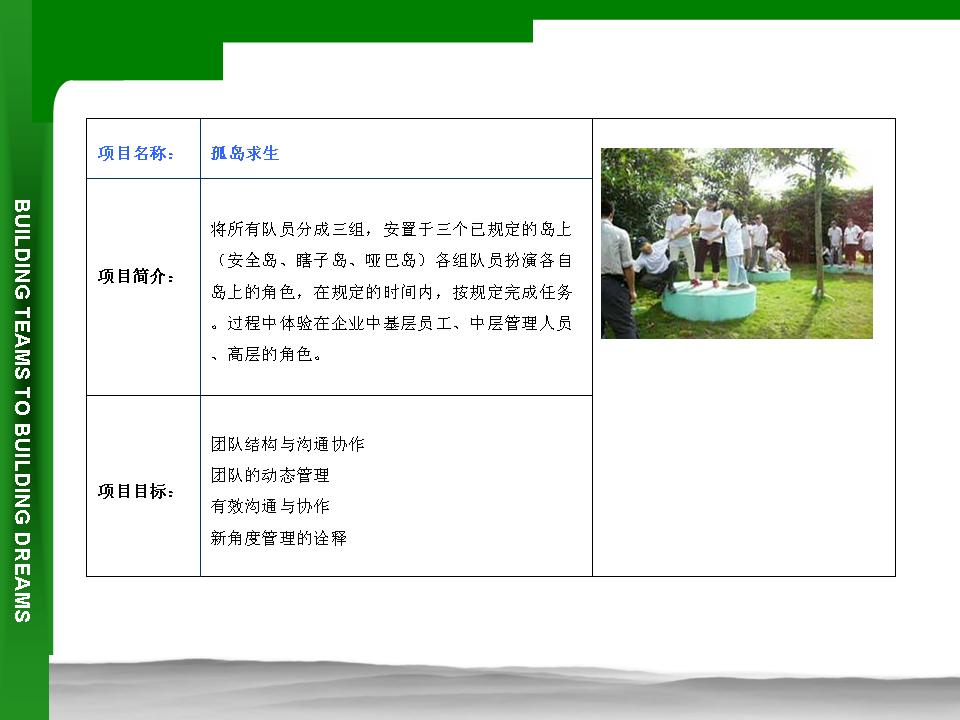Select vertical text BUILDING TEAMS TO BUILDING DREAMS
Screen dimensions: 960x720
(x=22, y=410)
